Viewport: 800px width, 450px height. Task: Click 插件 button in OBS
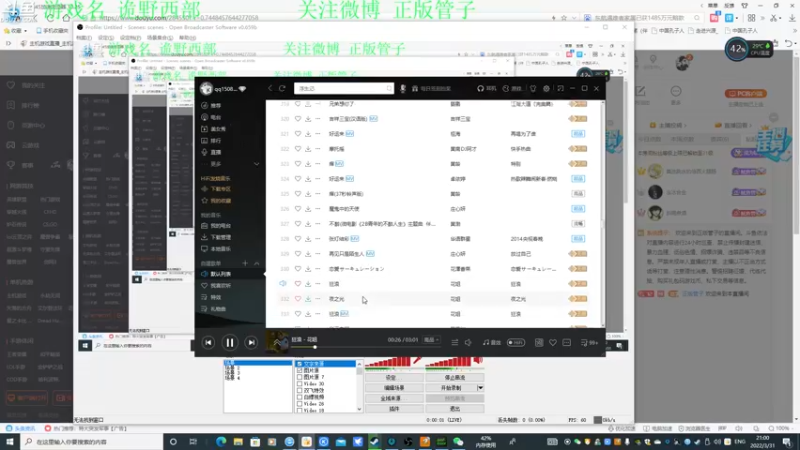(394, 409)
